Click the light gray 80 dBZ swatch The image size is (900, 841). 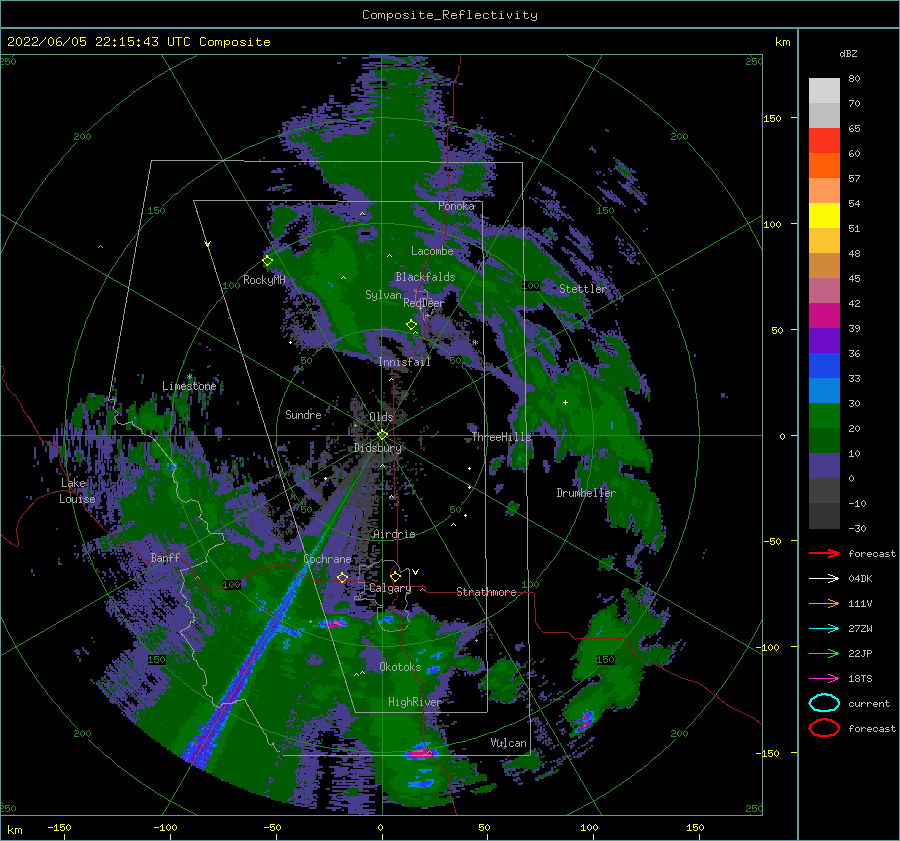pyautogui.click(x=824, y=91)
